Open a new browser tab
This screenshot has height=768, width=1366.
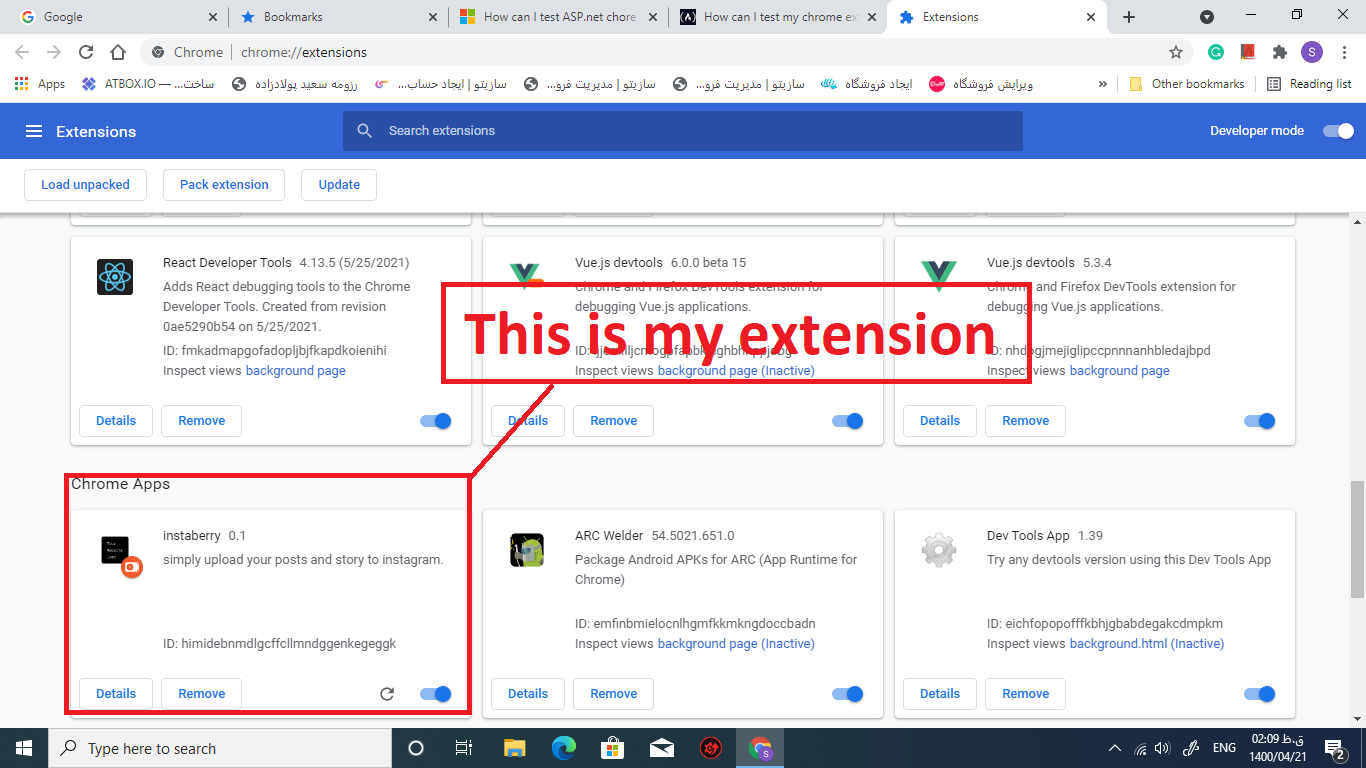pos(1129,17)
